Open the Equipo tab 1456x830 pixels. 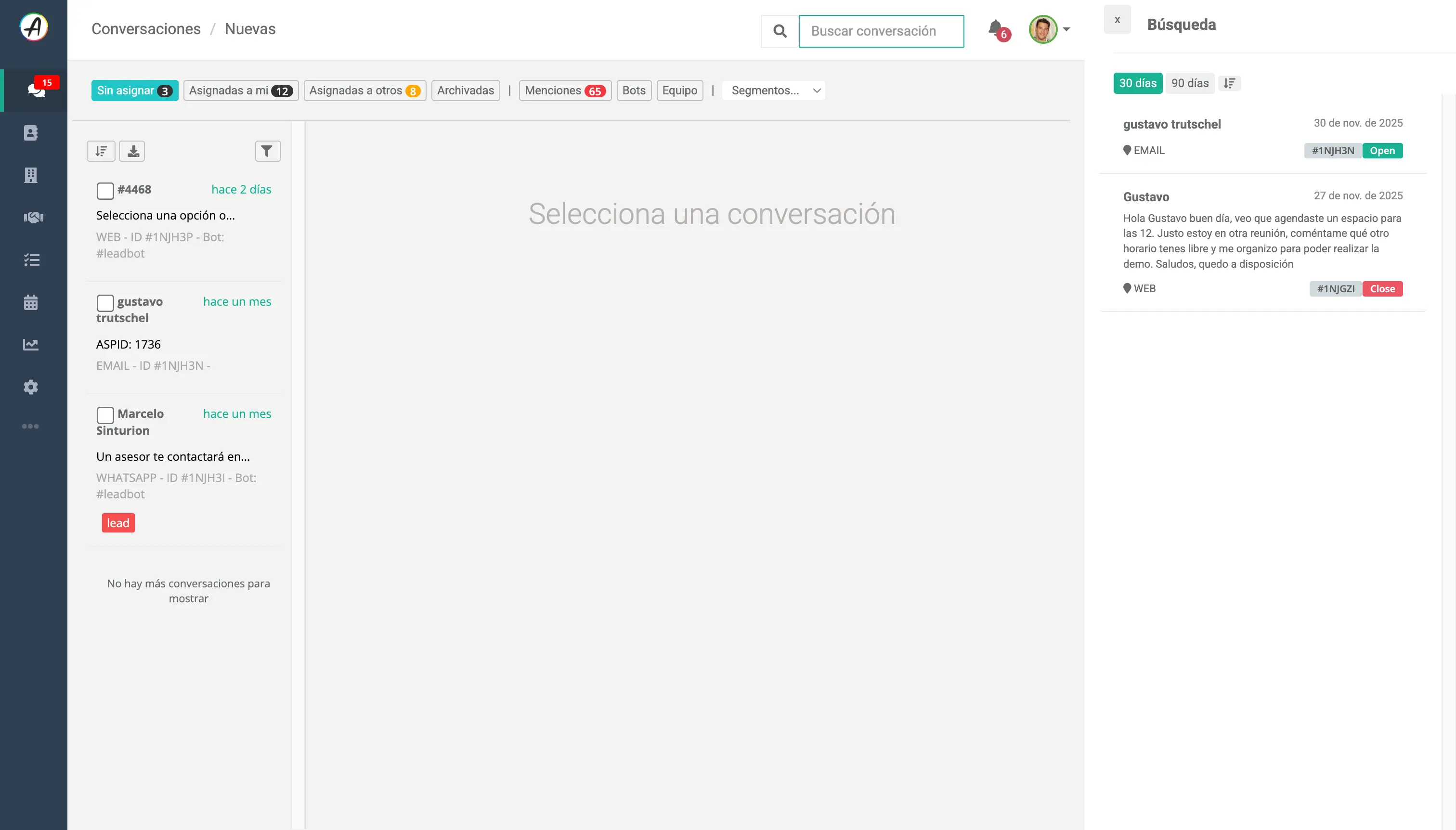679,91
